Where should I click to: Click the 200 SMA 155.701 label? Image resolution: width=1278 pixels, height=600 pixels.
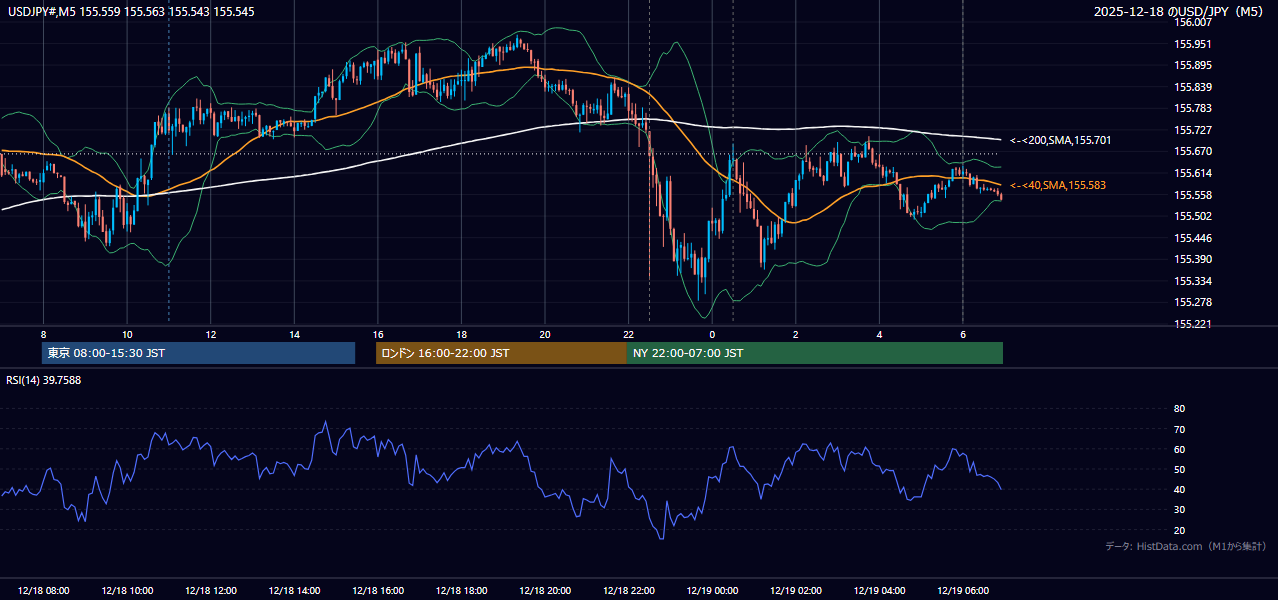(x=1061, y=141)
